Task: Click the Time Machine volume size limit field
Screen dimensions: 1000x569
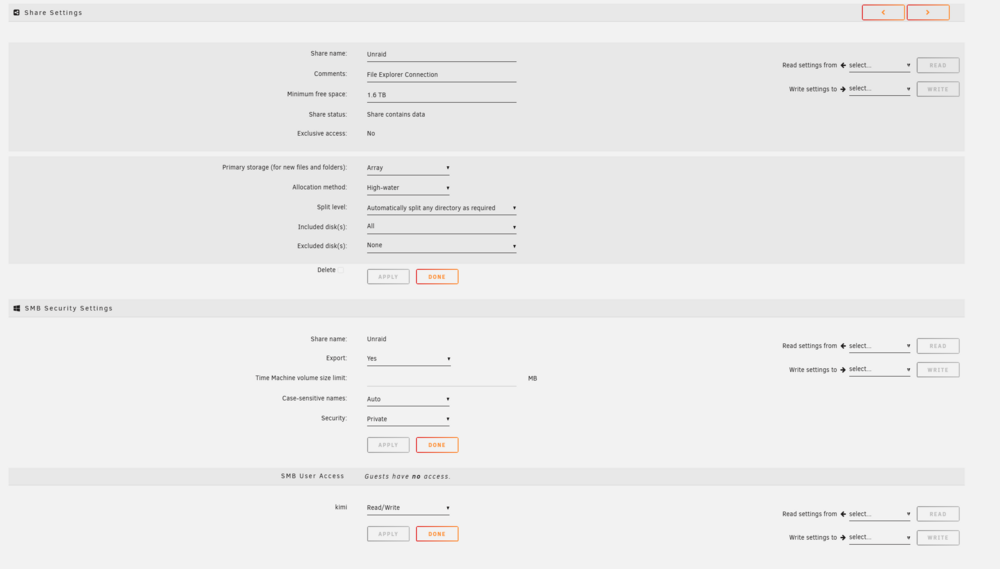Action: 441,378
